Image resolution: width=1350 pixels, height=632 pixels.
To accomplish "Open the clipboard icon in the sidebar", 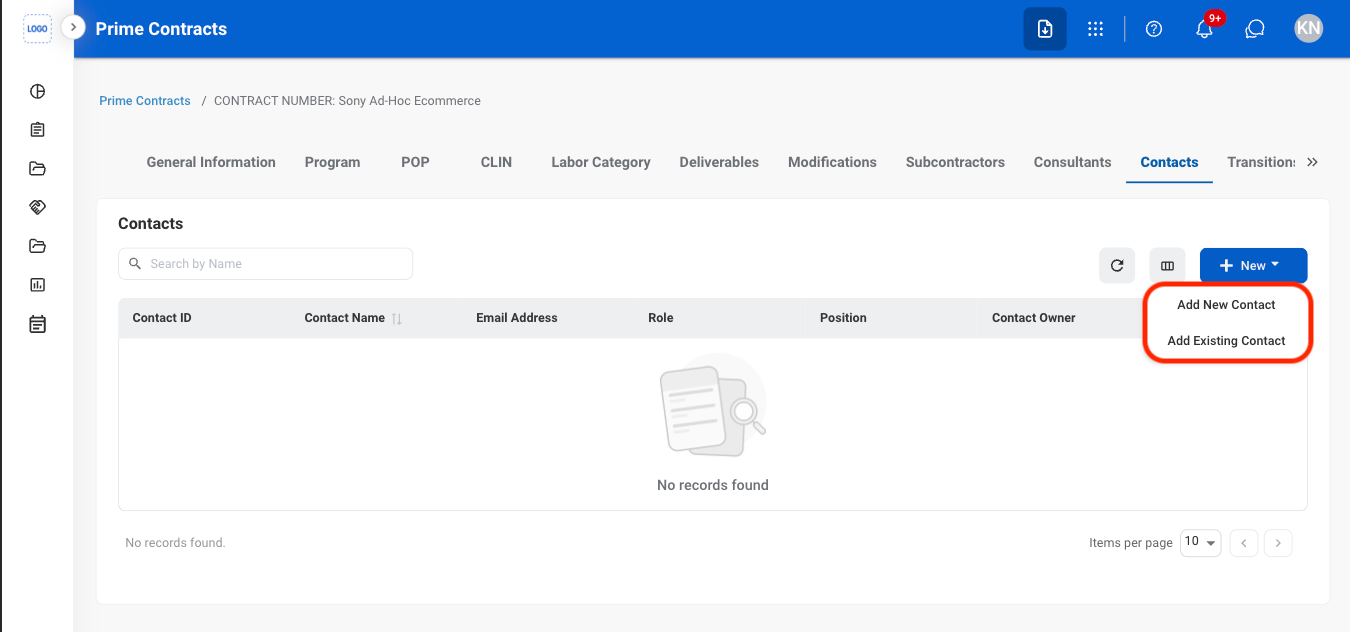I will coord(37,130).
